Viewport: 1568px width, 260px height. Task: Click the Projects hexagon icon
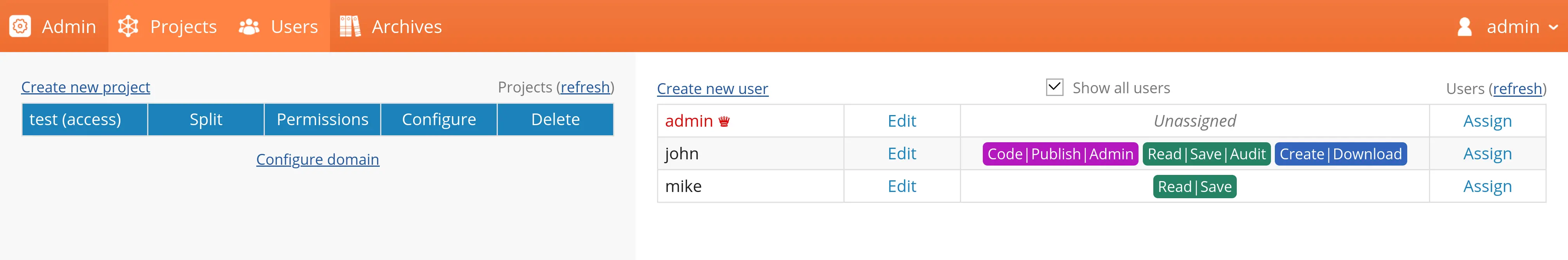[x=128, y=26]
